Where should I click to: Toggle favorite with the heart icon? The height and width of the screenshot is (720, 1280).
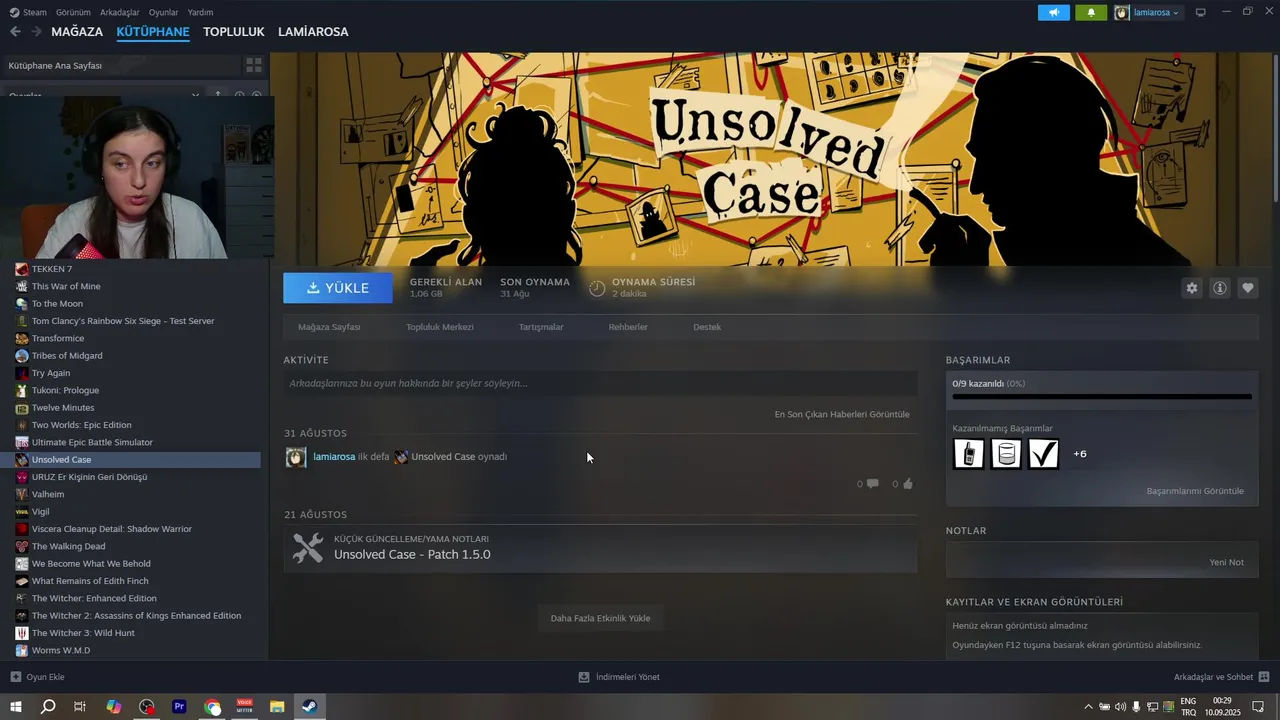[x=1248, y=288]
